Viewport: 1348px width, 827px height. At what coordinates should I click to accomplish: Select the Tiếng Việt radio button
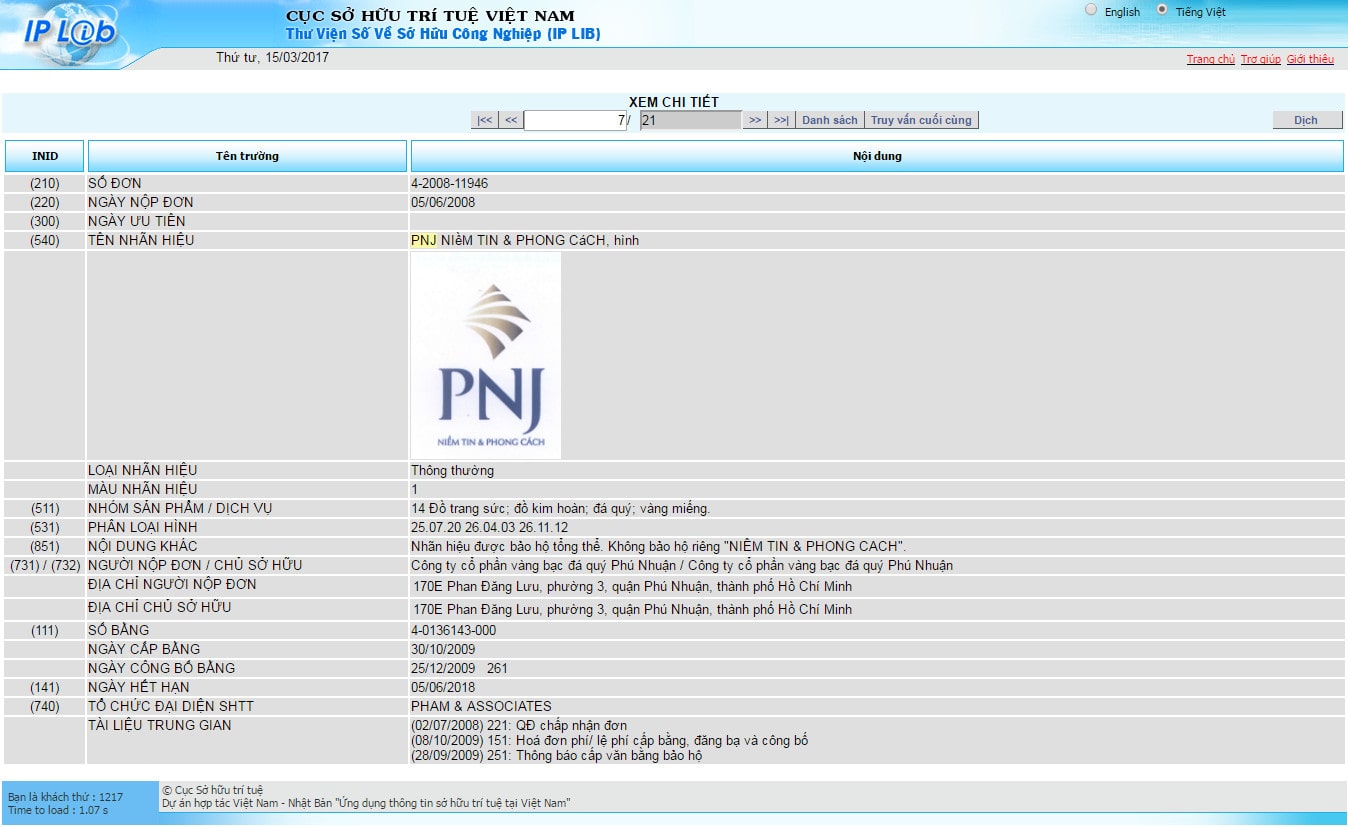1161,10
